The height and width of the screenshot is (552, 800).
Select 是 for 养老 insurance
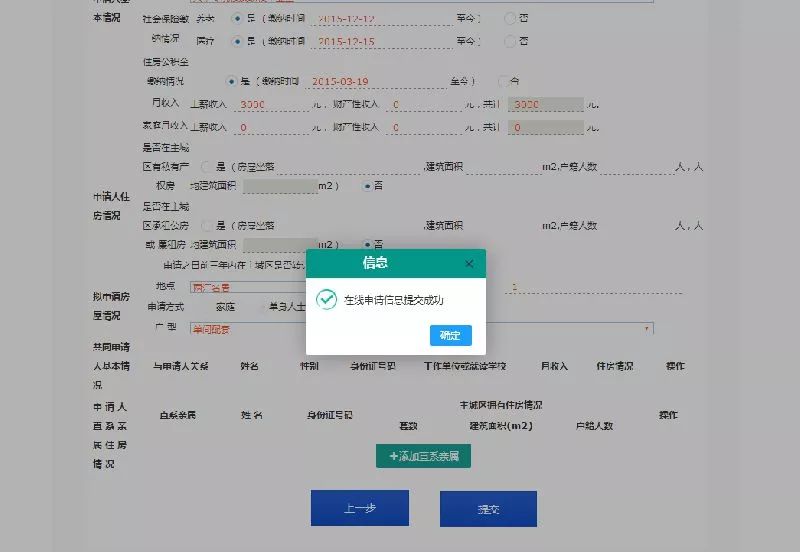click(x=237, y=18)
